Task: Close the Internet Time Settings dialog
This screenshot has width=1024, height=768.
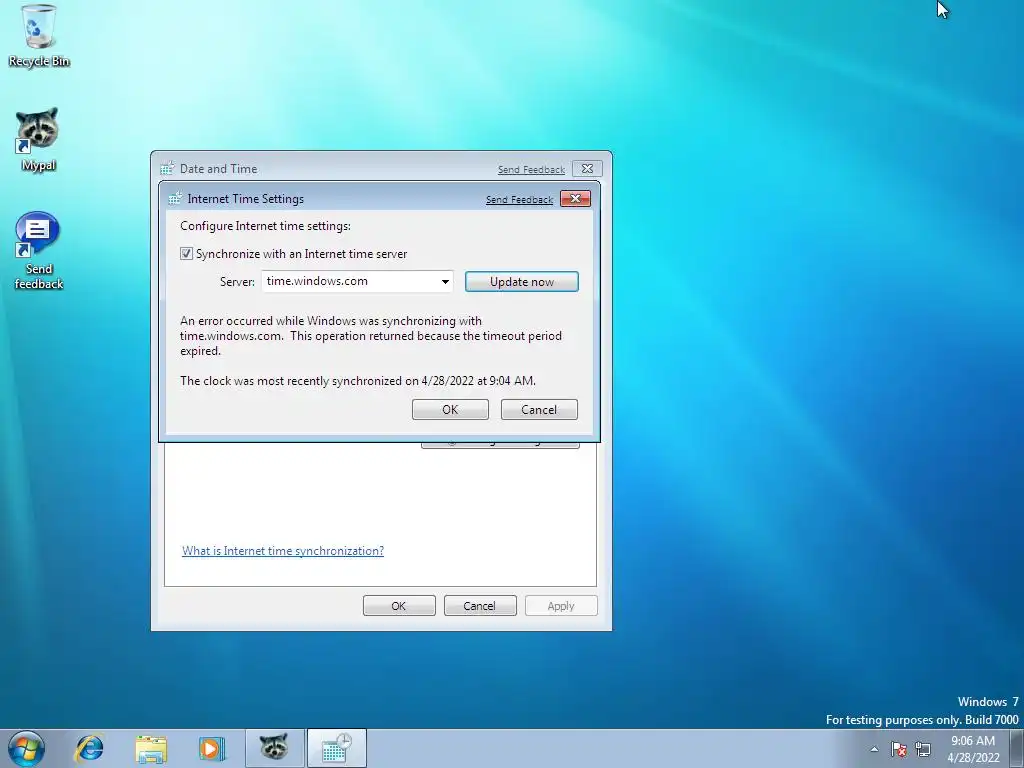Action: click(x=575, y=199)
